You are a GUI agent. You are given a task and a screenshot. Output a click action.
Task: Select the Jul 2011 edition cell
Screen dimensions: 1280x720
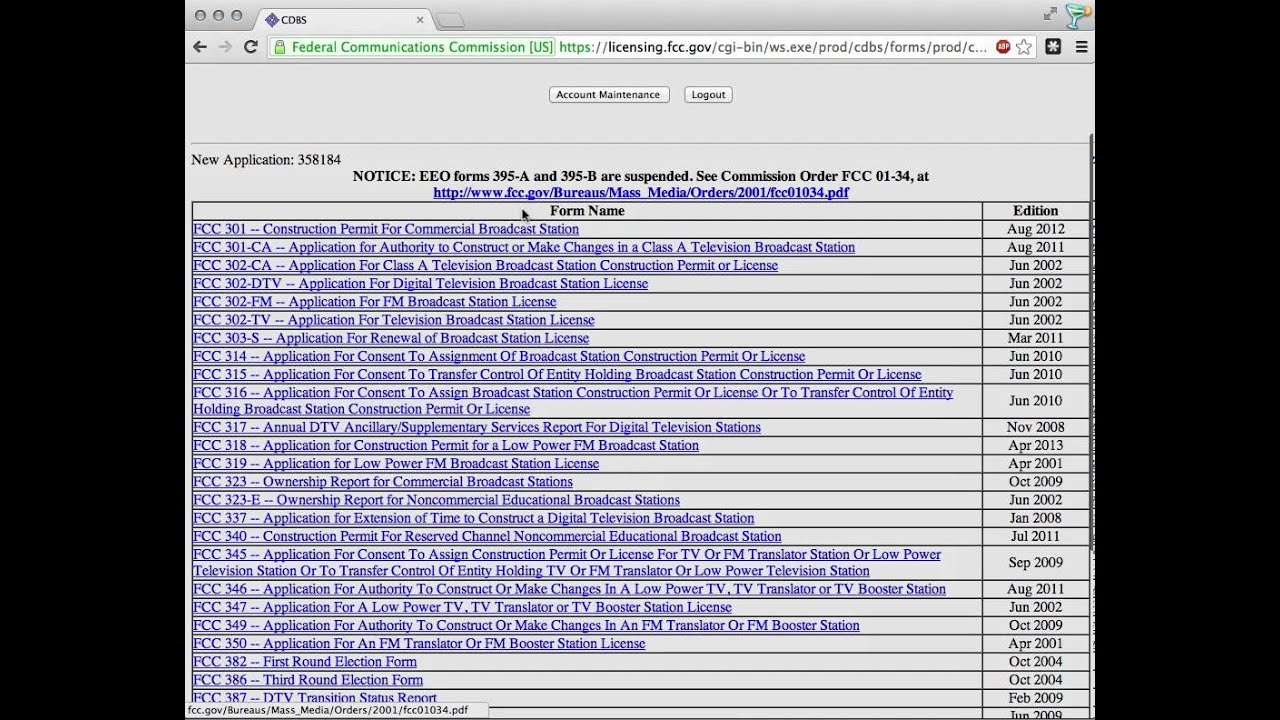pyautogui.click(x=1035, y=536)
